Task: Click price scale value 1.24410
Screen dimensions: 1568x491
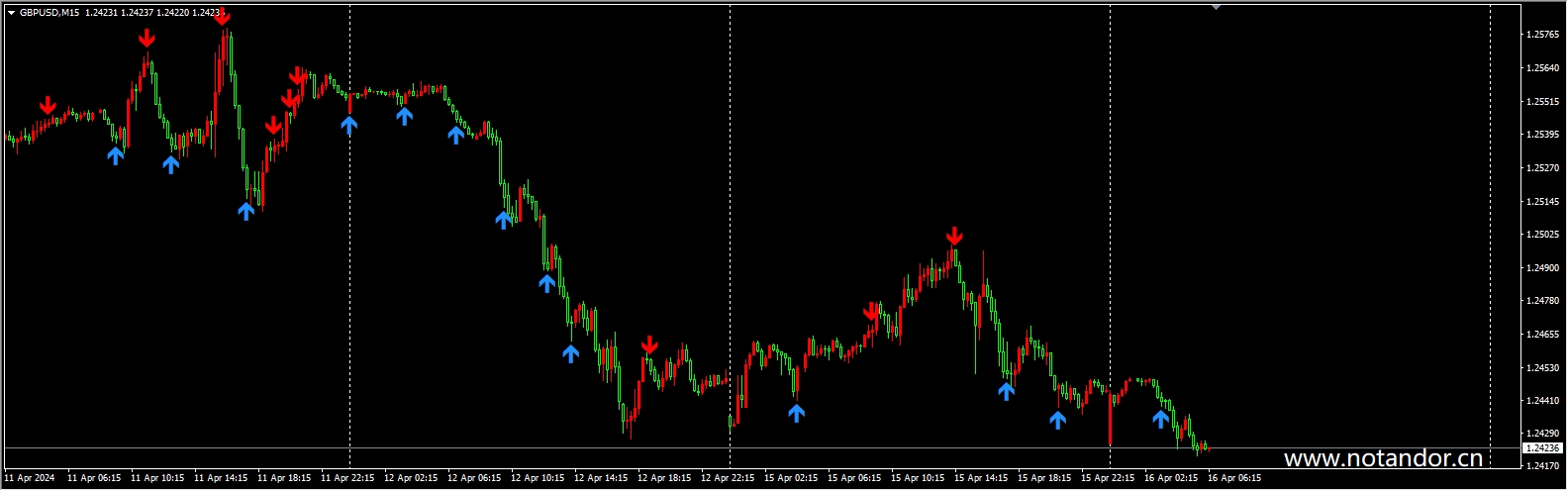Action: point(1542,401)
